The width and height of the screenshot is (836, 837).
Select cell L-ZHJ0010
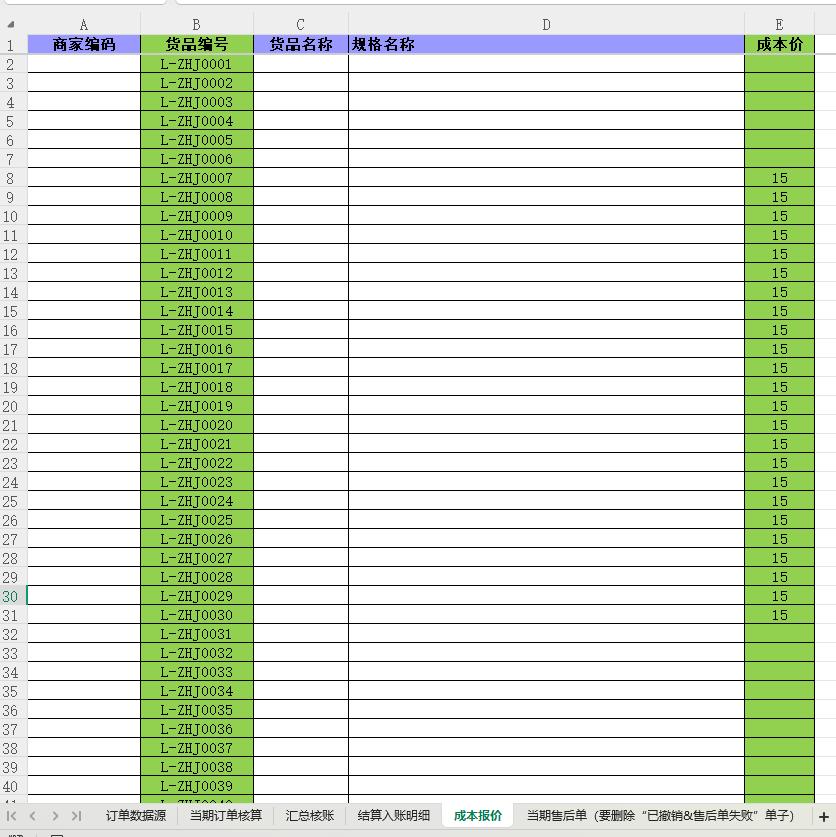click(x=197, y=235)
